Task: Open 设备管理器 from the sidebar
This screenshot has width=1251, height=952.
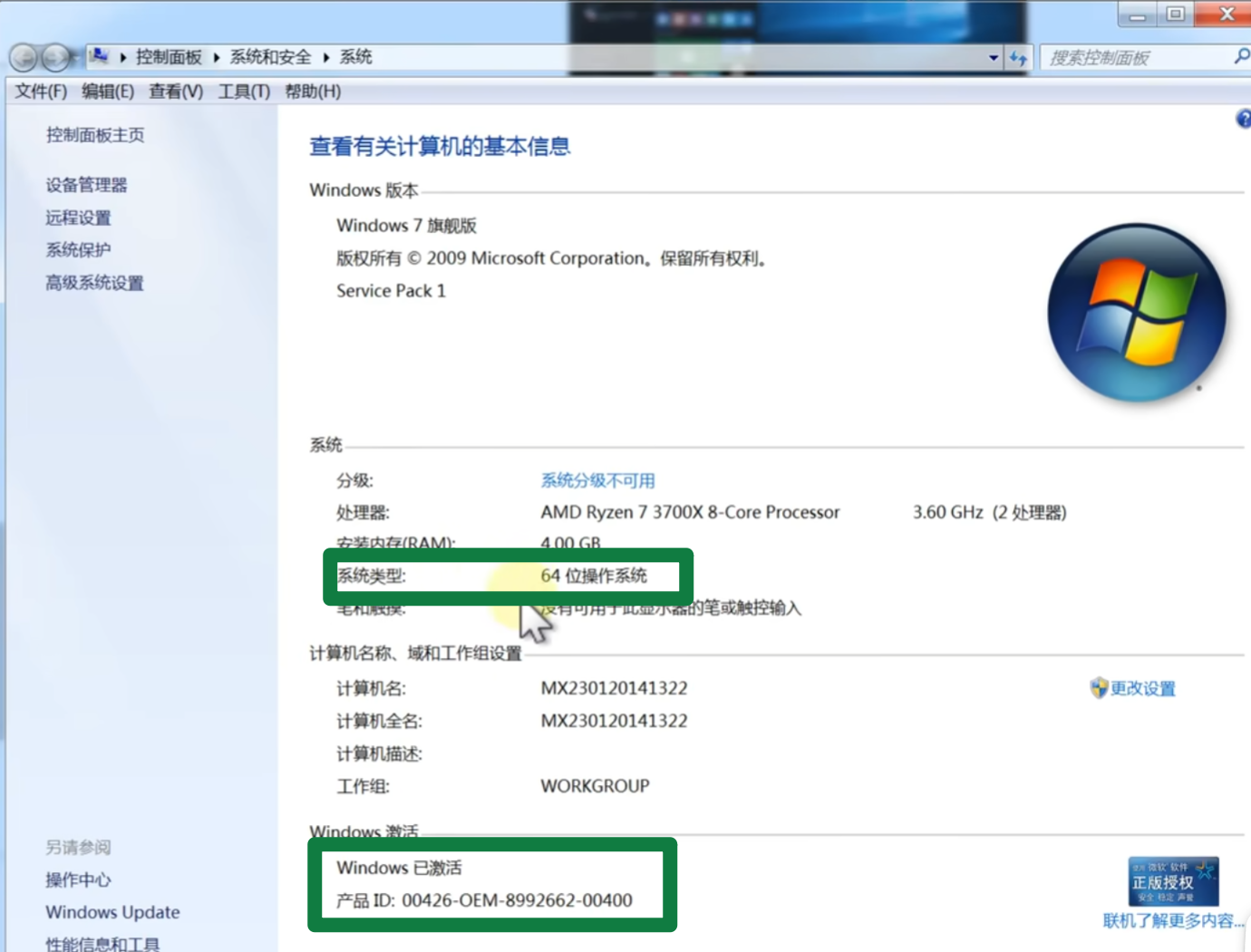Action: coord(86,185)
